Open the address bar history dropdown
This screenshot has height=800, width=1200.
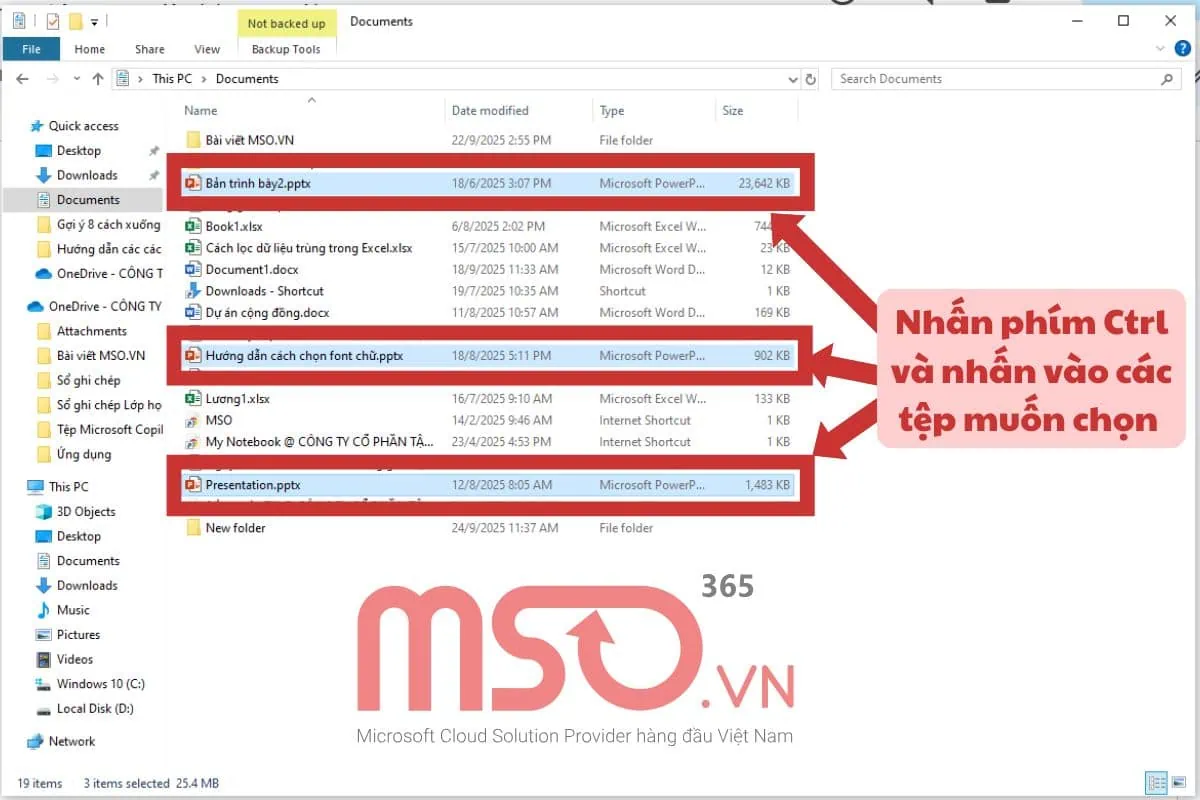792,78
